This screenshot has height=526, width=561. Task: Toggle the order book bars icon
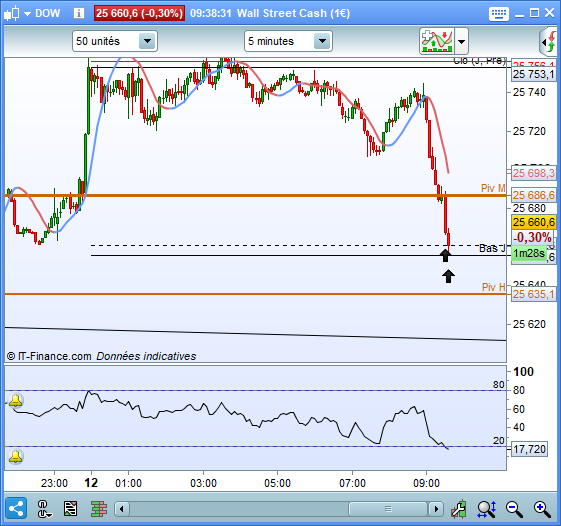click(x=98, y=509)
